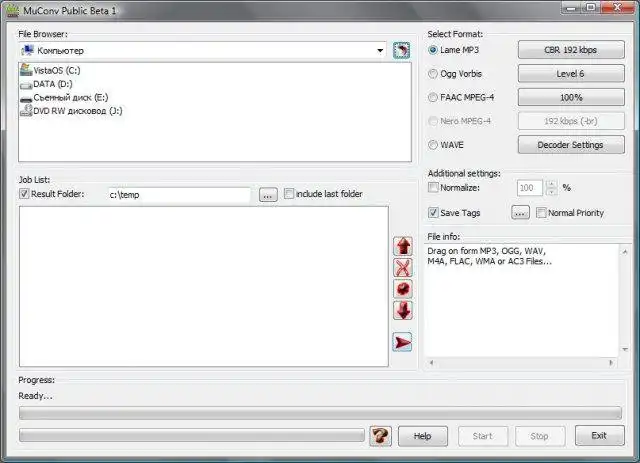Click the lower file progress bar
Image resolution: width=640 pixels, height=463 pixels.
(x=192, y=435)
